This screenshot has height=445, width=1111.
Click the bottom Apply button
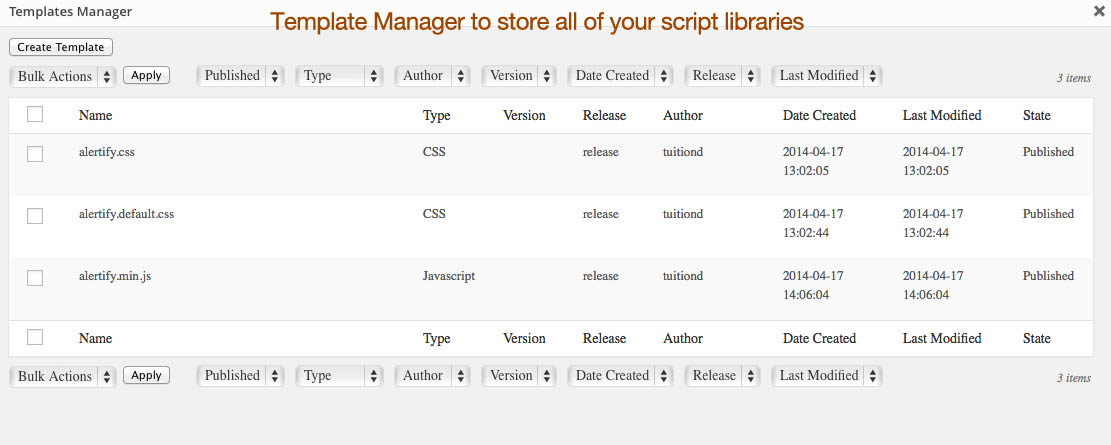[146, 376]
